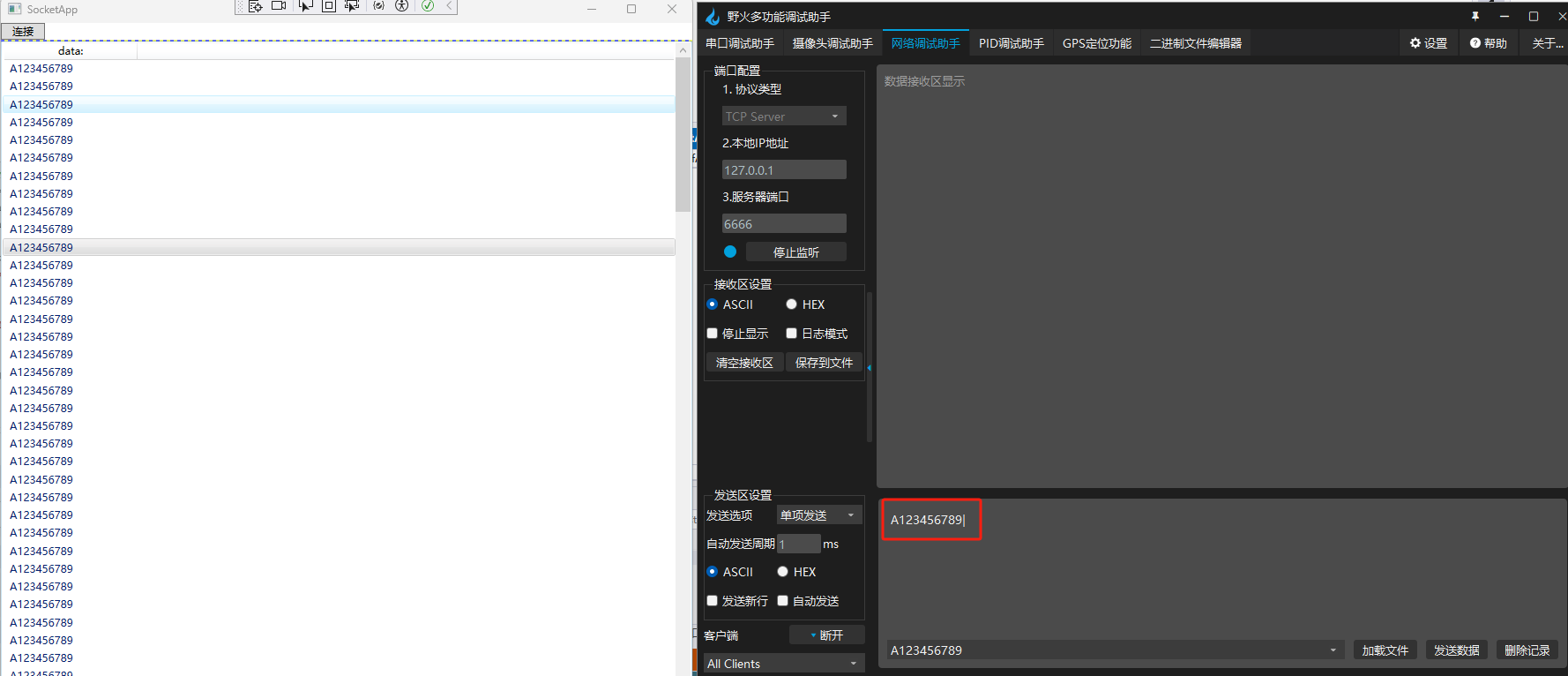1568x676 pixels.
Task: Focus the 自动发送周期 ms input field
Action: tap(799, 544)
